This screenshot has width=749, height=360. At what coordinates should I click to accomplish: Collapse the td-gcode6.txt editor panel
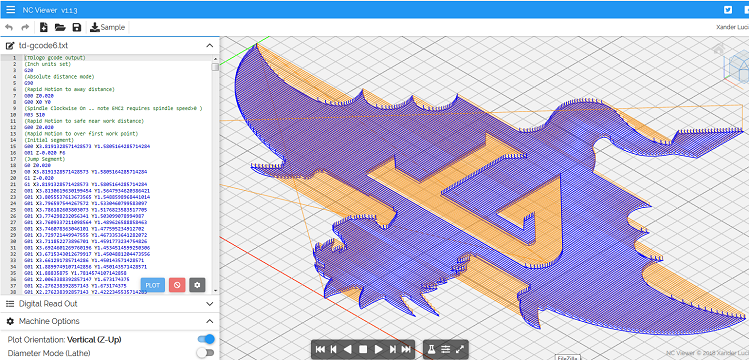click(x=209, y=46)
